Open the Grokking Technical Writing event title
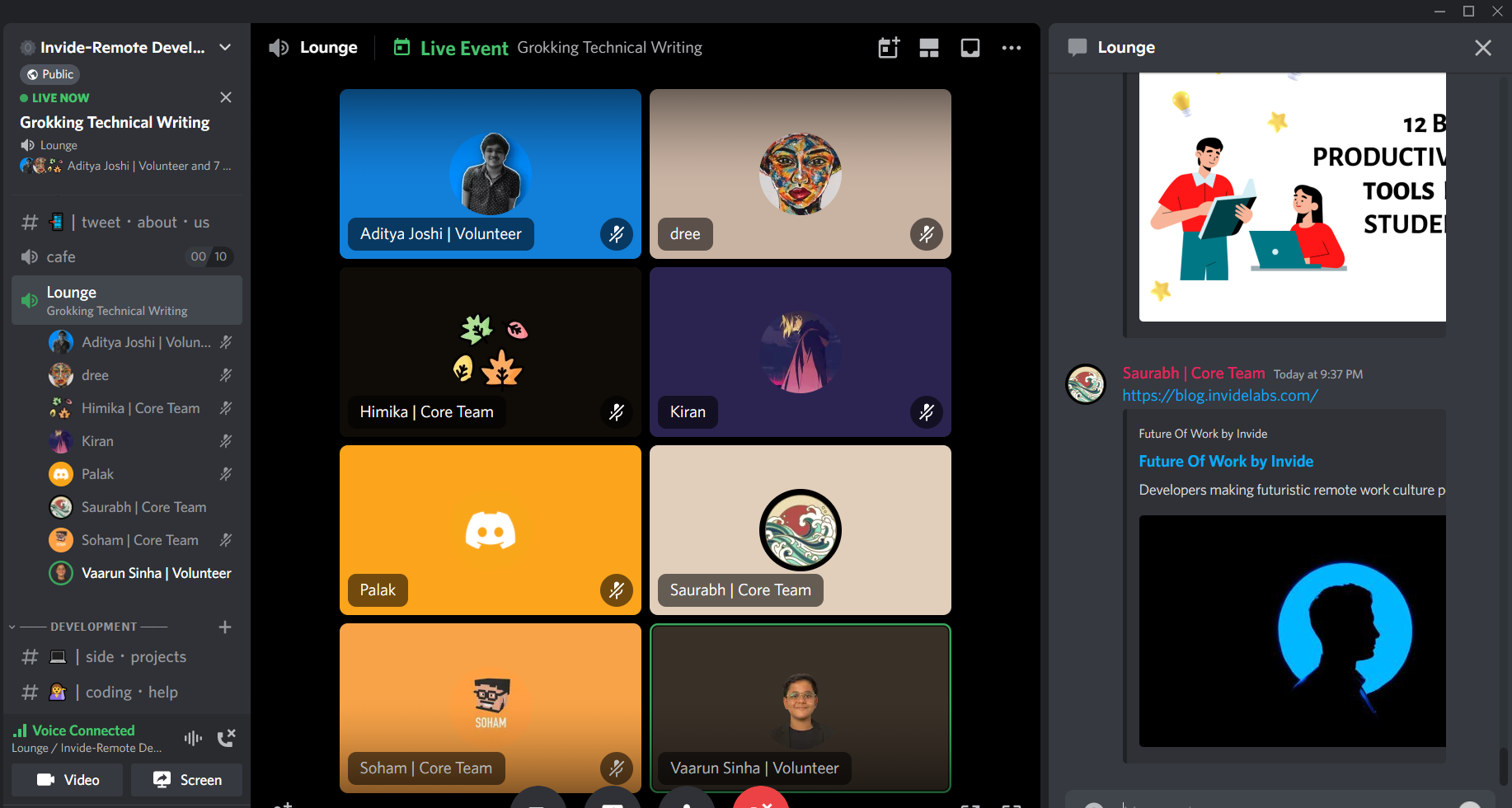 point(115,122)
